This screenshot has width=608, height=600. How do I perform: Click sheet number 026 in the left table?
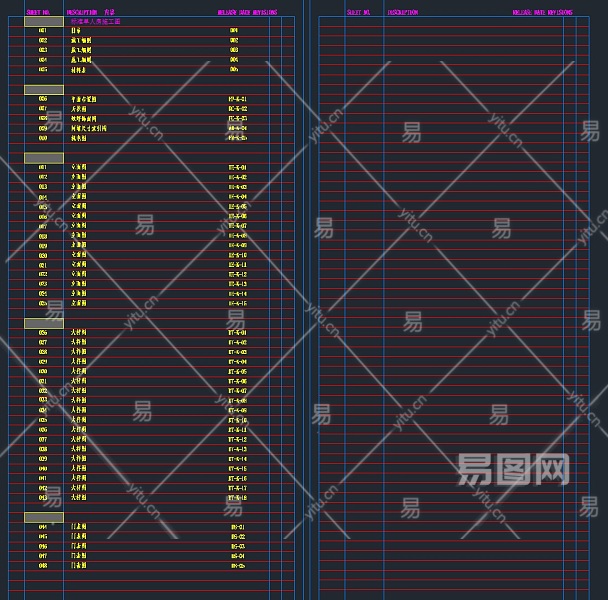click(x=43, y=333)
